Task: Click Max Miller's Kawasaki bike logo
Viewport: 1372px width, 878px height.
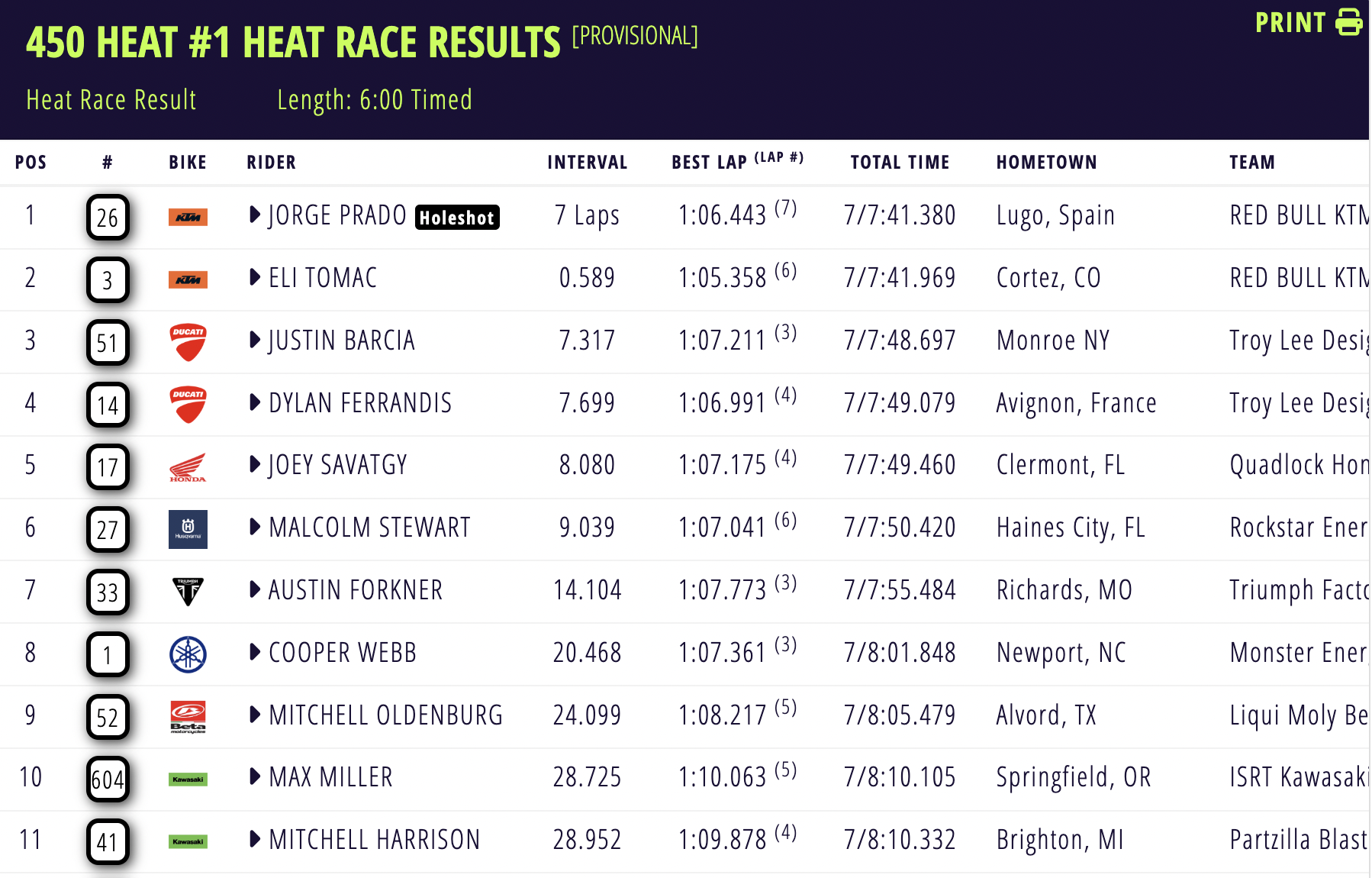Action: point(188,780)
